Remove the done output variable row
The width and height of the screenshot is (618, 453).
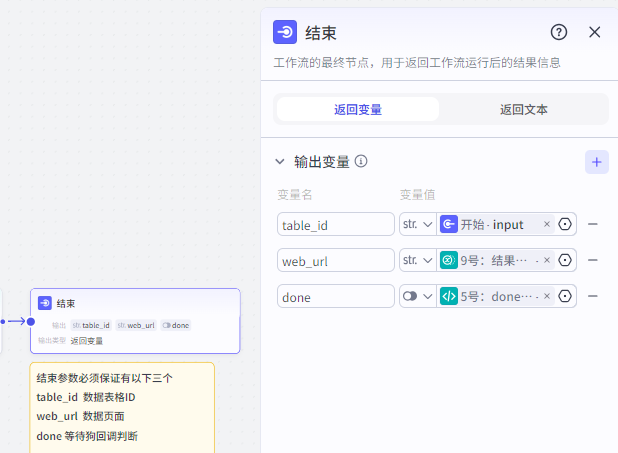[x=592, y=296]
